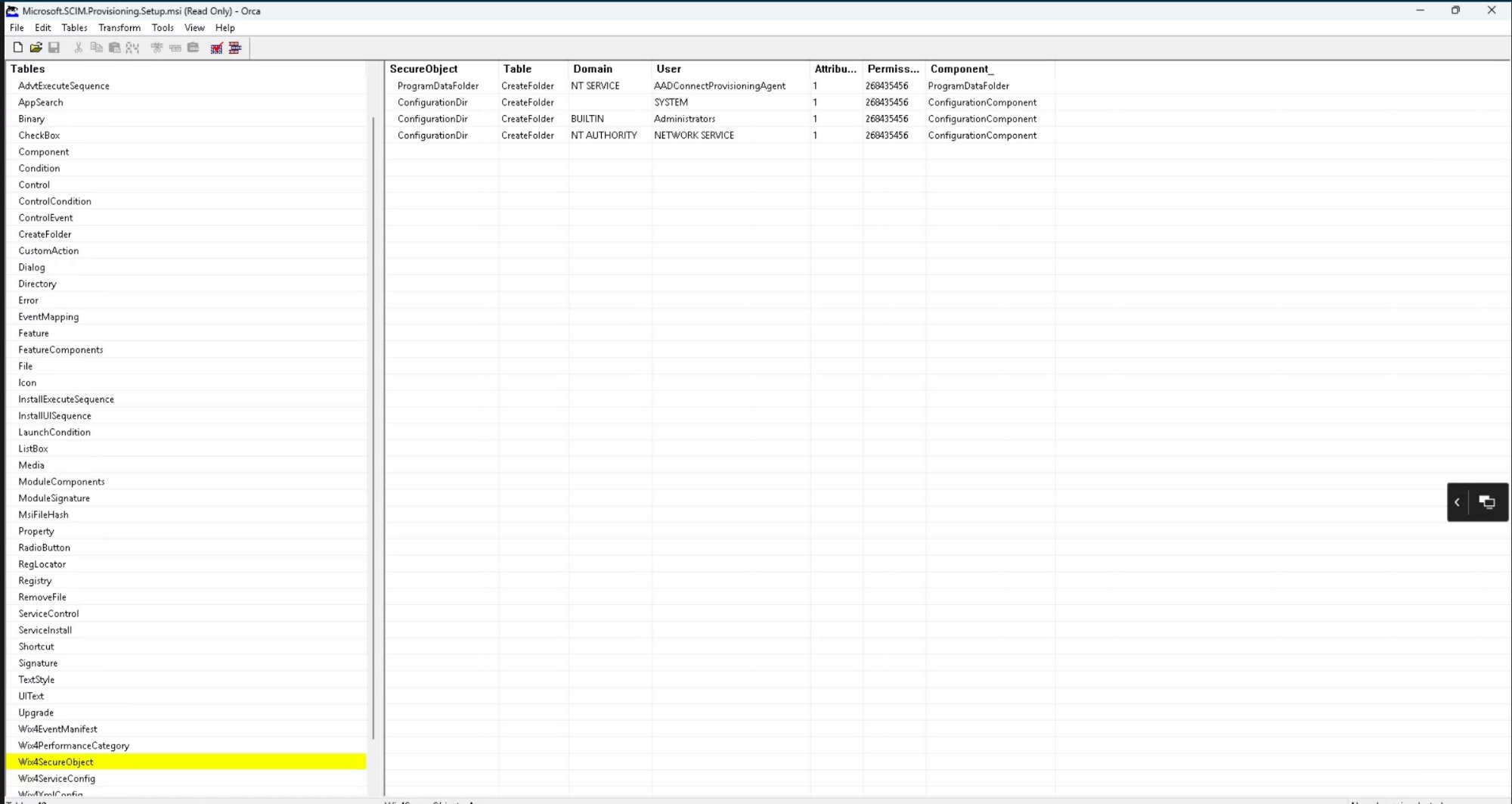This screenshot has width=1512, height=804.
Task: Select the Wix4SecureObject table
Action: (186, 762)
